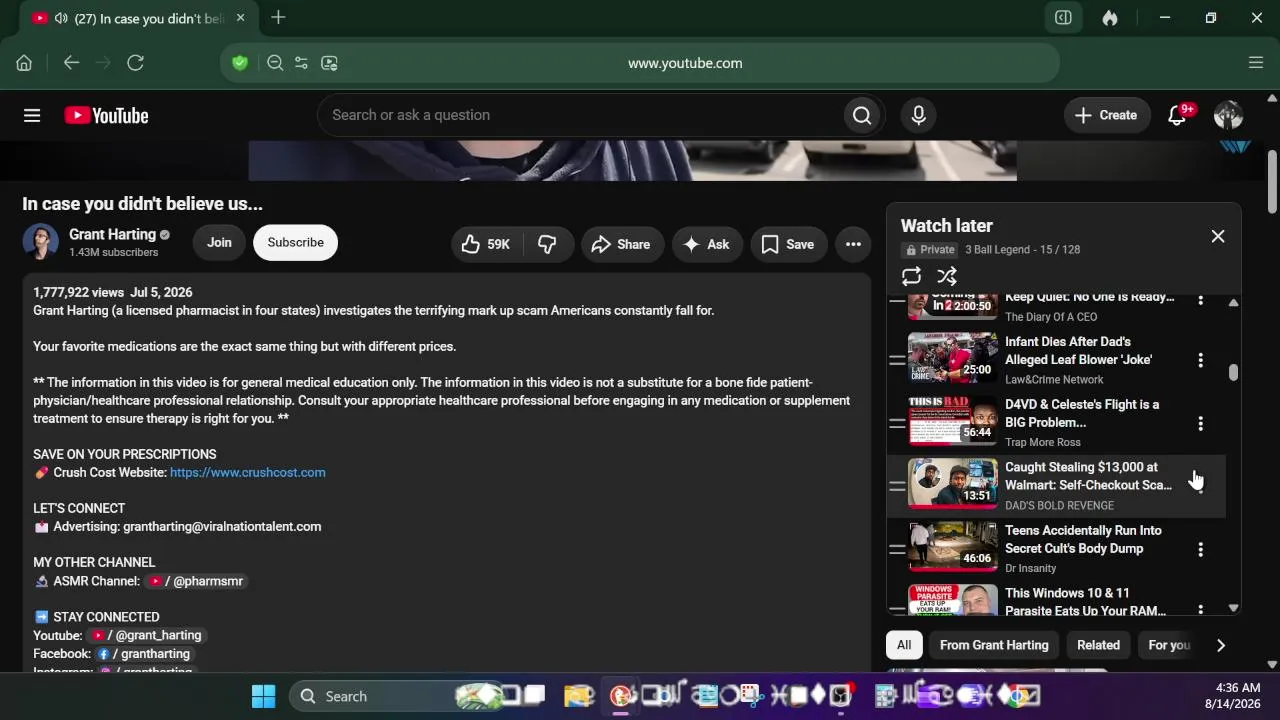Image resolution: width=1280 pixels, height=720 pixels.
Task: Go to YouTube home via the logo
Action: [x=106, y=115]
